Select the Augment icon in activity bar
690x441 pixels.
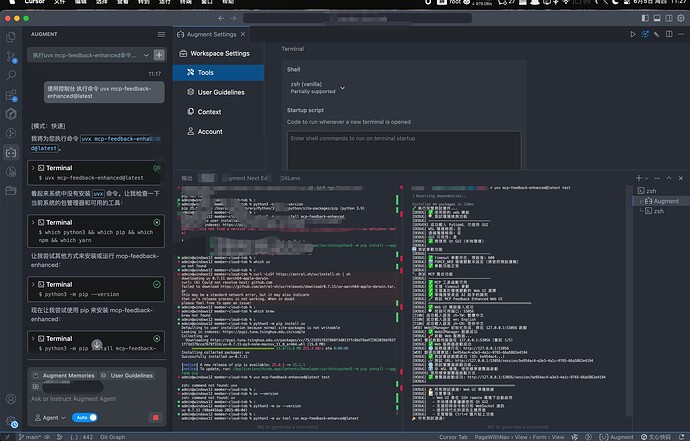pyautogui.click(x=11, y=152)
